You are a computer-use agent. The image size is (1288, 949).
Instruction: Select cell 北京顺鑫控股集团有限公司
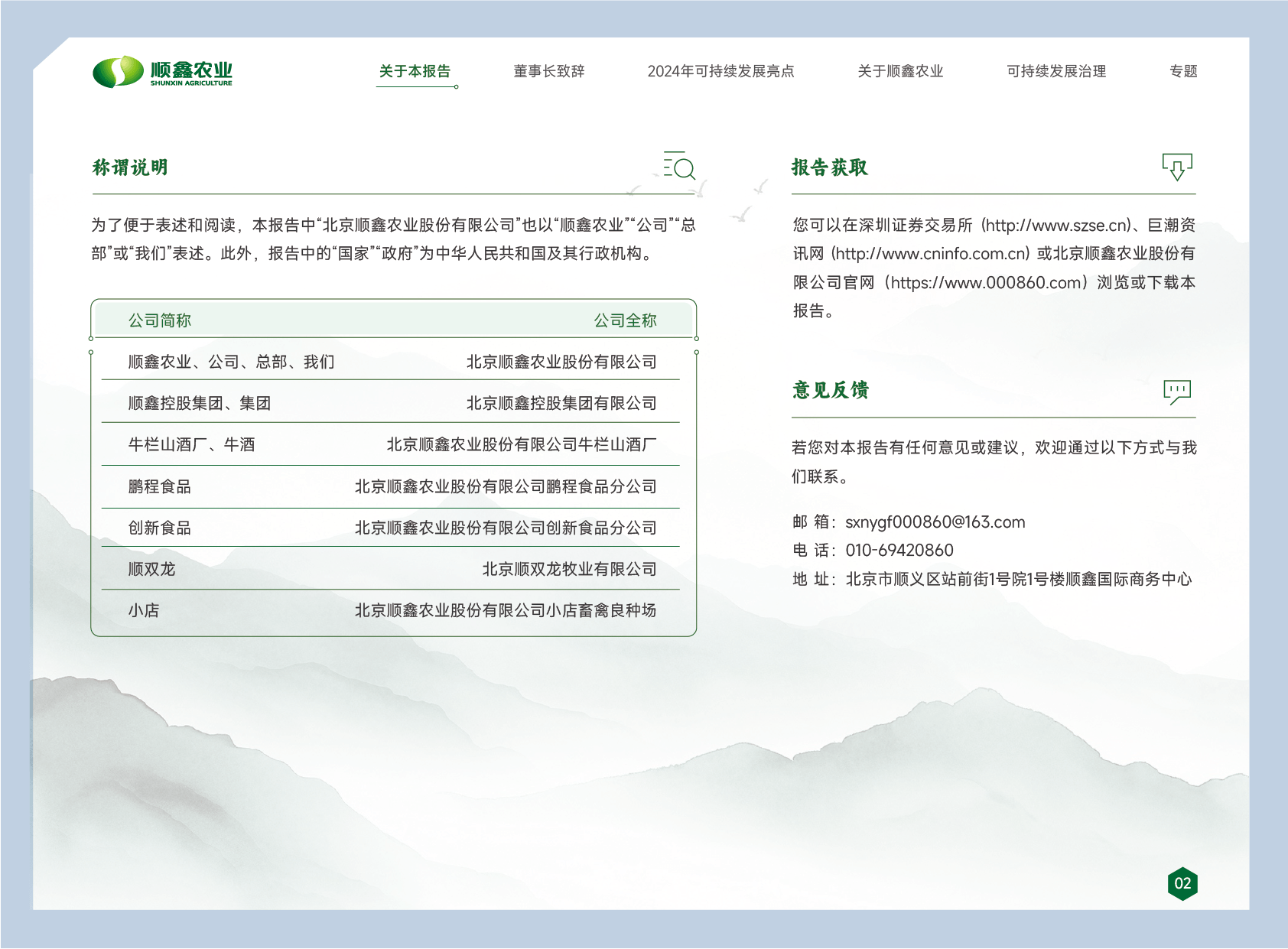pyautogui.click(x=561, y=403)
